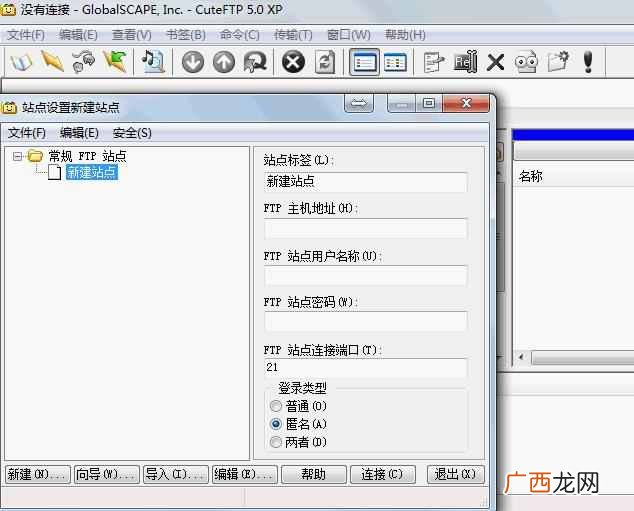This screenshot has width=634, height=511.
Task: Click the 向导(W)... button
Action: [107, 474]
